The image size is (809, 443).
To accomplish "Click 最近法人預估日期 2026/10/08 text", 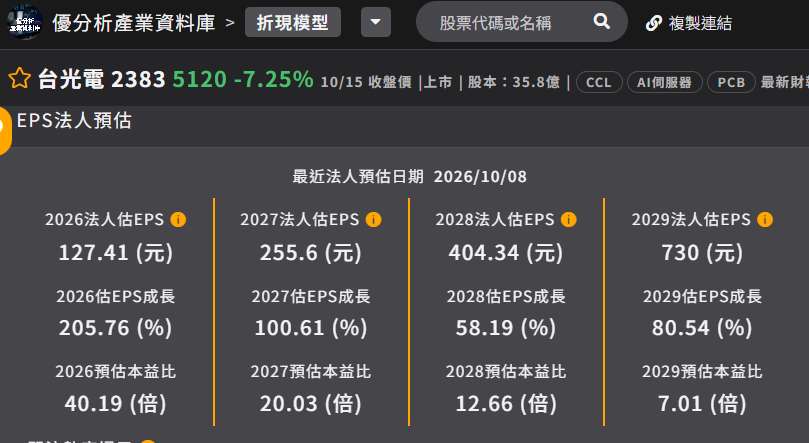I will point(410,176).
